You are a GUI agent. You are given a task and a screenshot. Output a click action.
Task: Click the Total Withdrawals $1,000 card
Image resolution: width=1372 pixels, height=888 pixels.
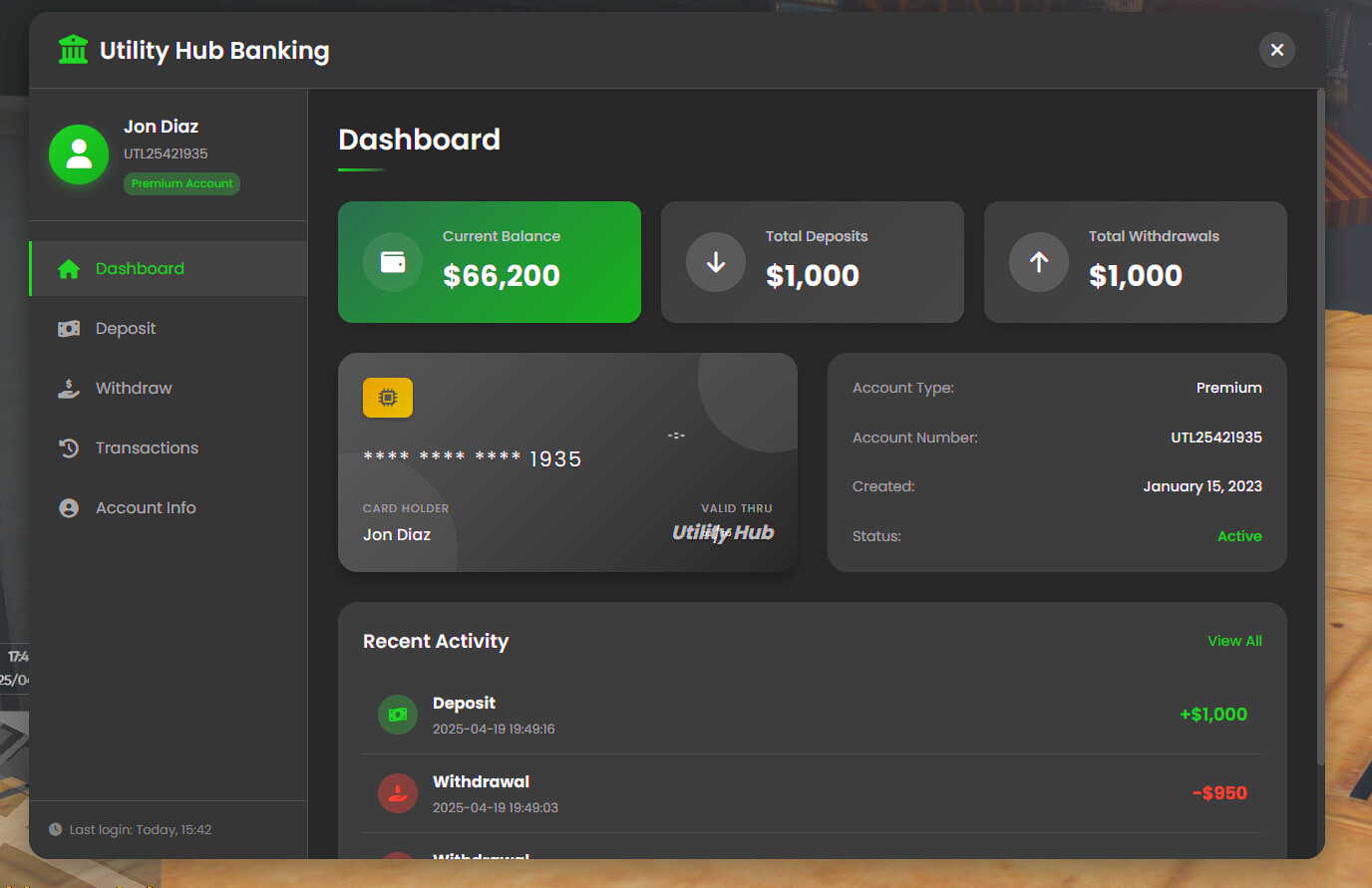point(1136,262)
